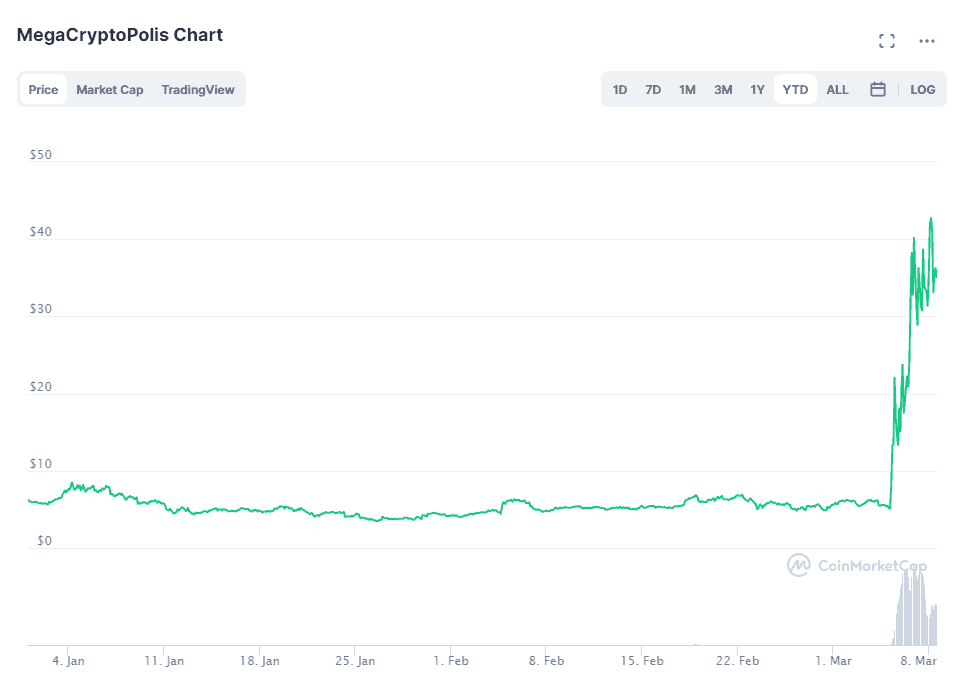The width and height of the screenshot is (963, 687).
Task: Click the MegaCryptoPolis Chart heading
Action: 120,35
